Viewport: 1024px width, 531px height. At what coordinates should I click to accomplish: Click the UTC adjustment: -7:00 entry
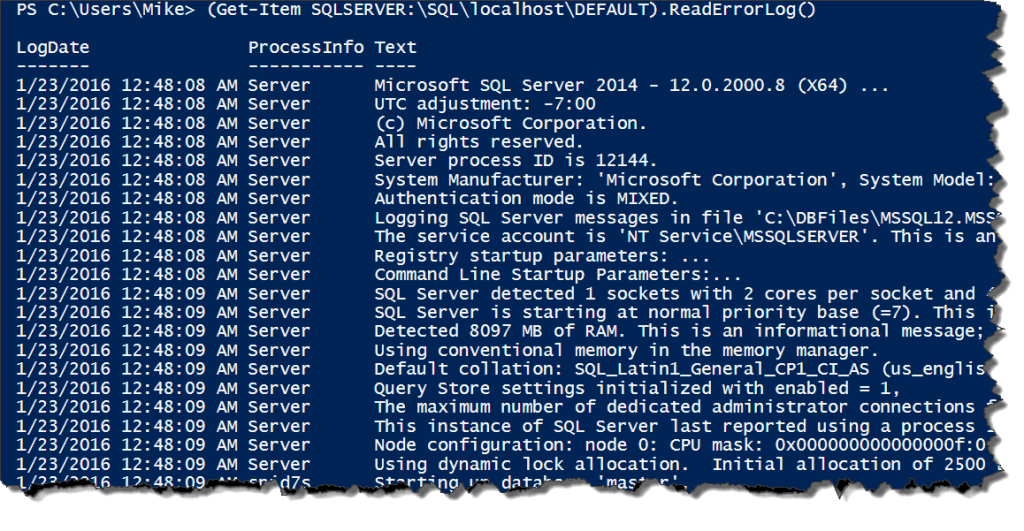pyautogui.click(x=485, y=105)
